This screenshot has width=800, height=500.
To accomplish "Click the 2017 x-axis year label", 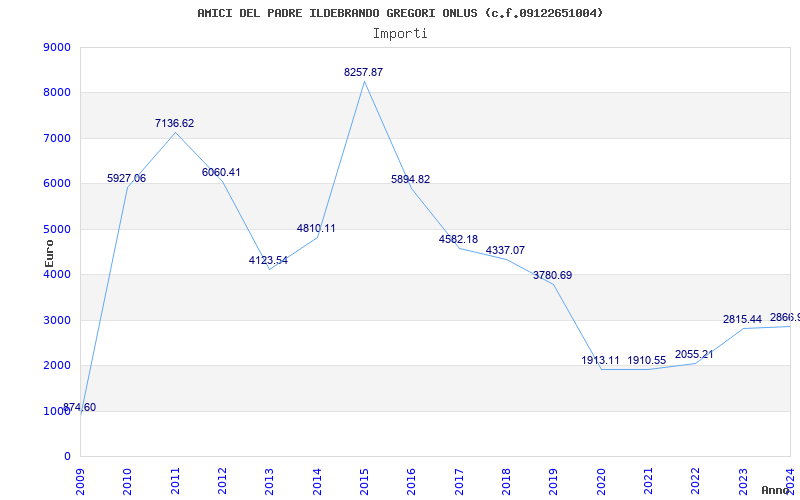I will point(459,482).
